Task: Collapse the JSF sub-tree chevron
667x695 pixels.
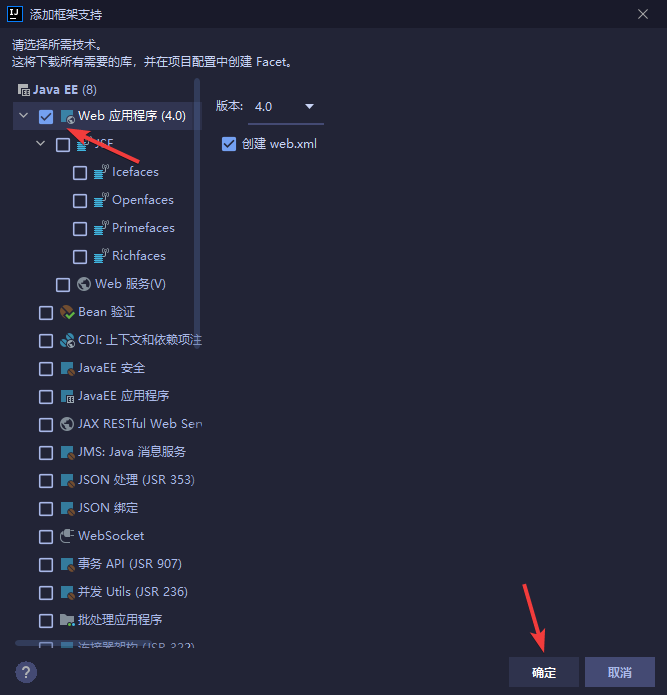Action: [40, 144]
